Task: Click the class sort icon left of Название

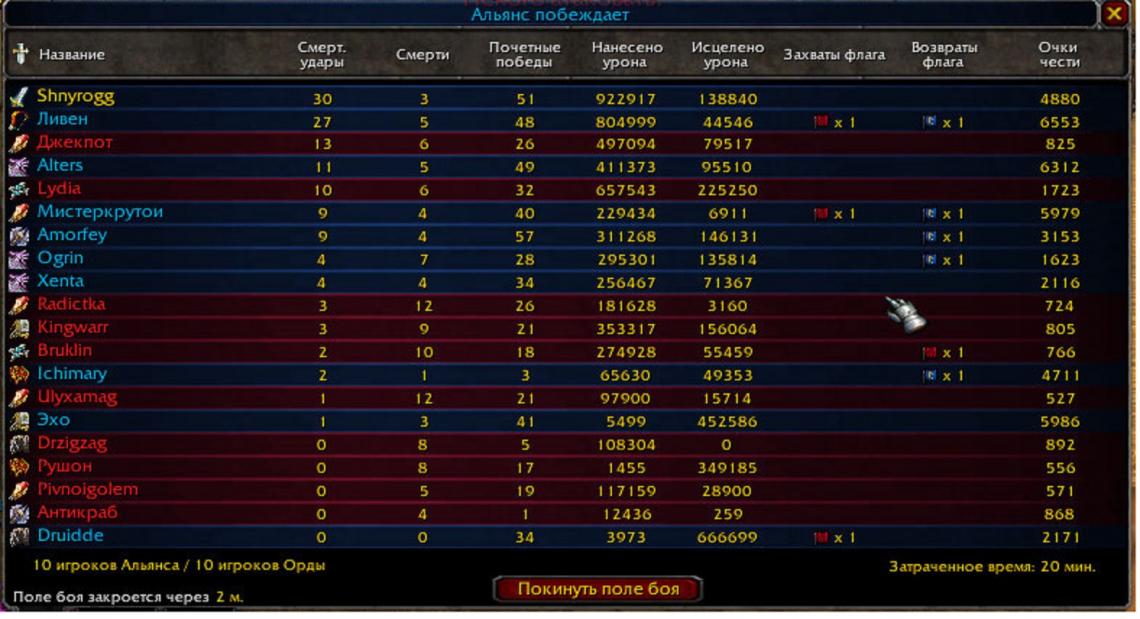Action: 20,54
